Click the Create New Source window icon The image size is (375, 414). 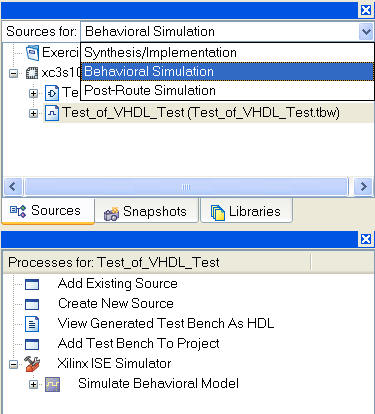pos(32,304)
